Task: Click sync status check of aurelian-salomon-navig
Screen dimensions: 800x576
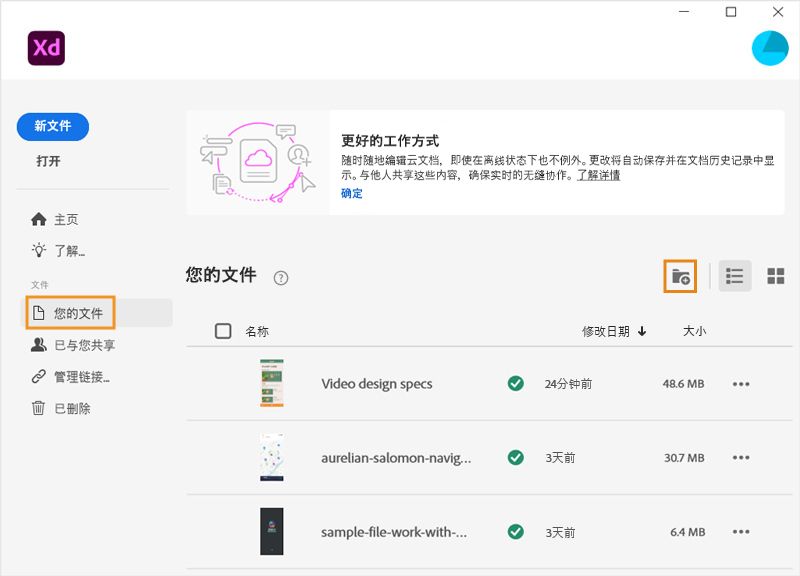Action: (x=516, y=457)
